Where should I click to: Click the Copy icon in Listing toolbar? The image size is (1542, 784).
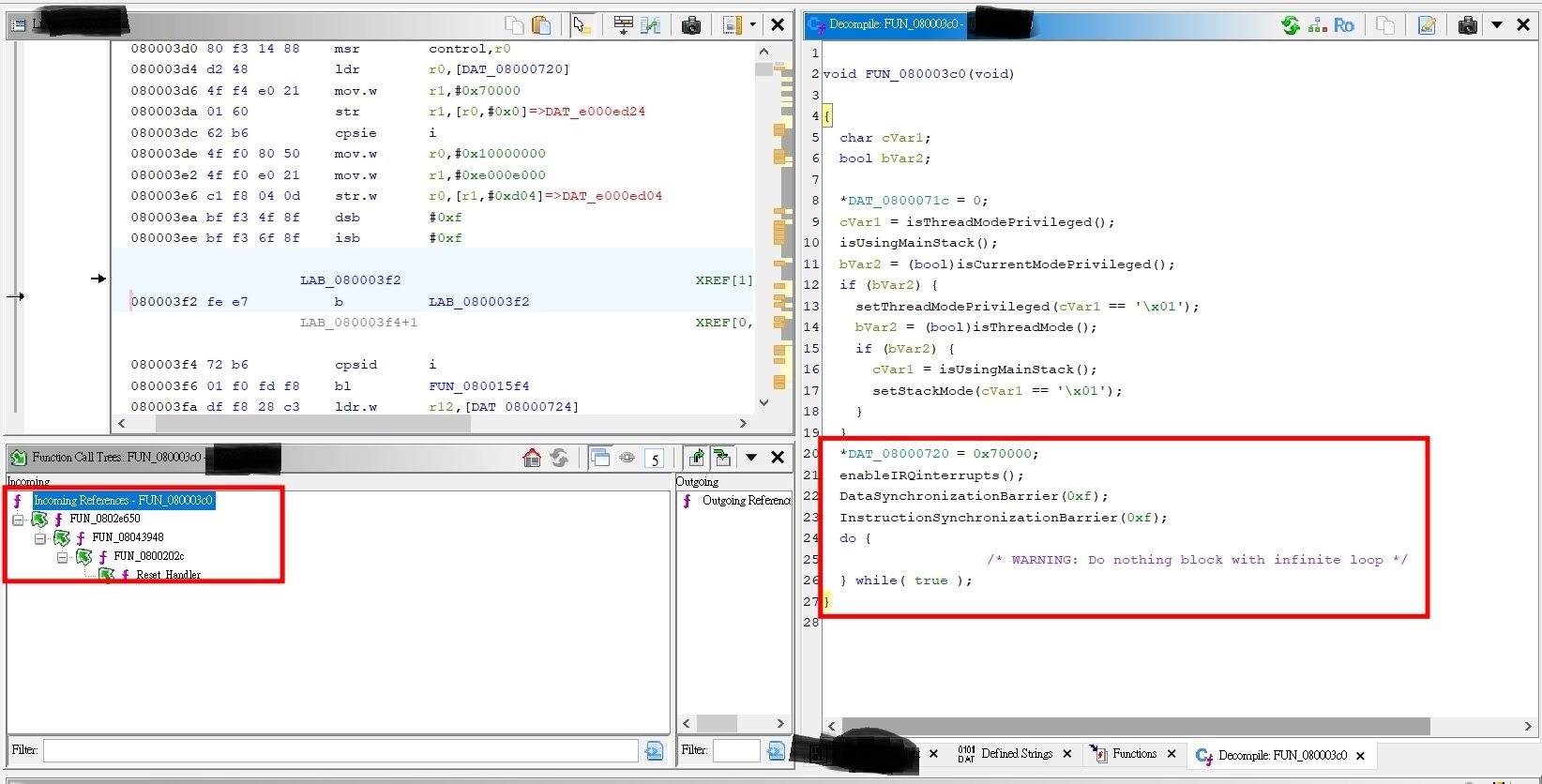click(x=514, y=25)
